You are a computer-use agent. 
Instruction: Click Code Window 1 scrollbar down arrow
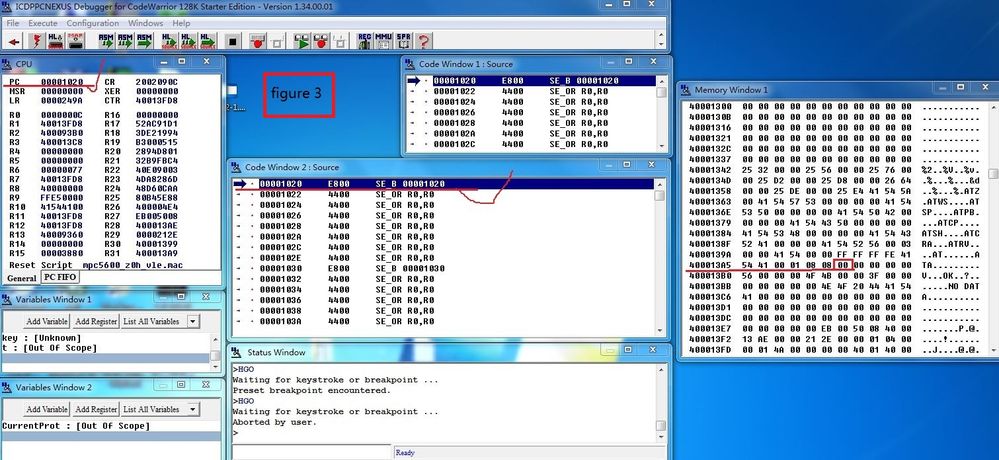pyautogui.click(x=661, y=146)
